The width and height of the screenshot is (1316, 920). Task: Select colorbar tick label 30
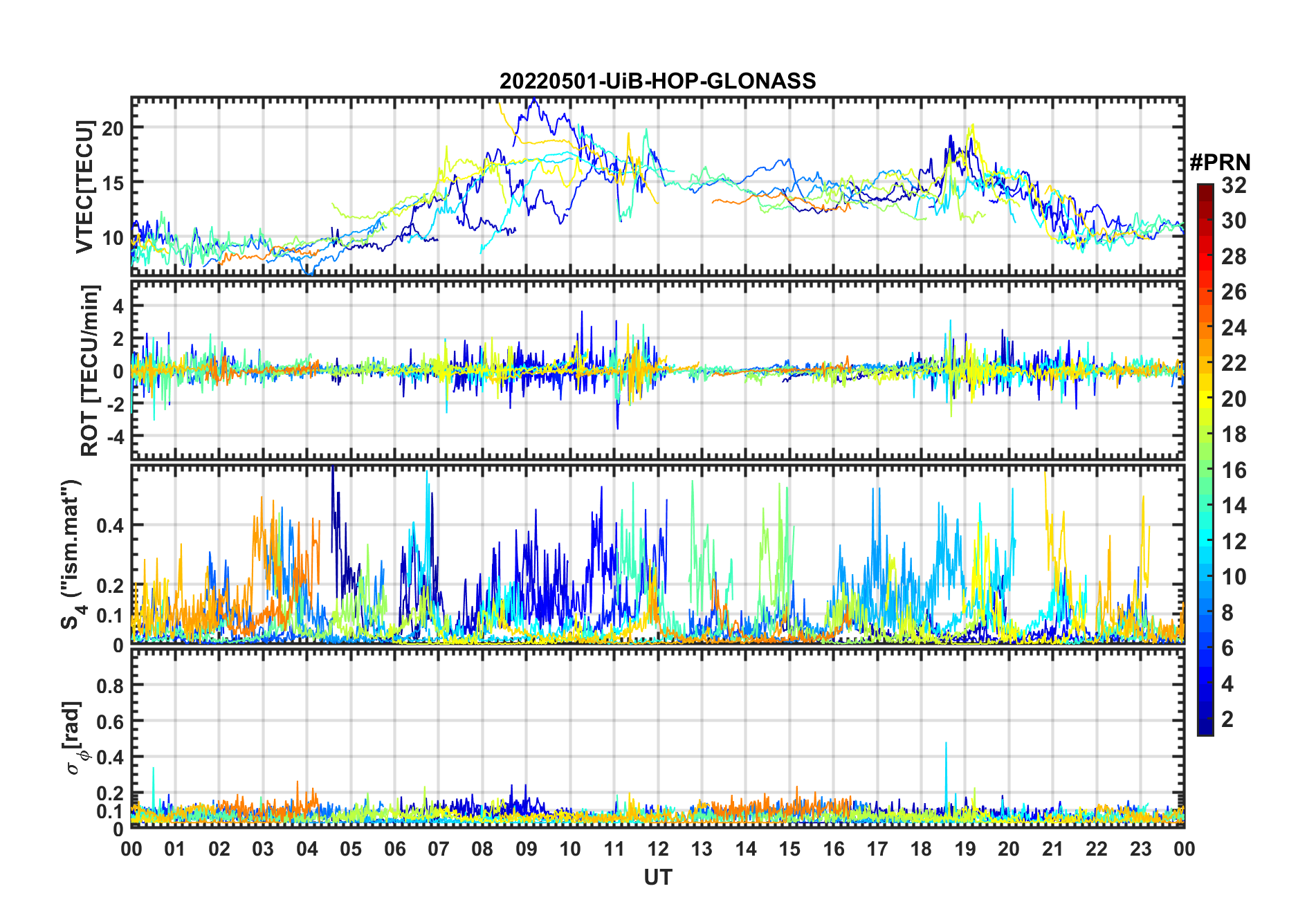click(1234, 221)
